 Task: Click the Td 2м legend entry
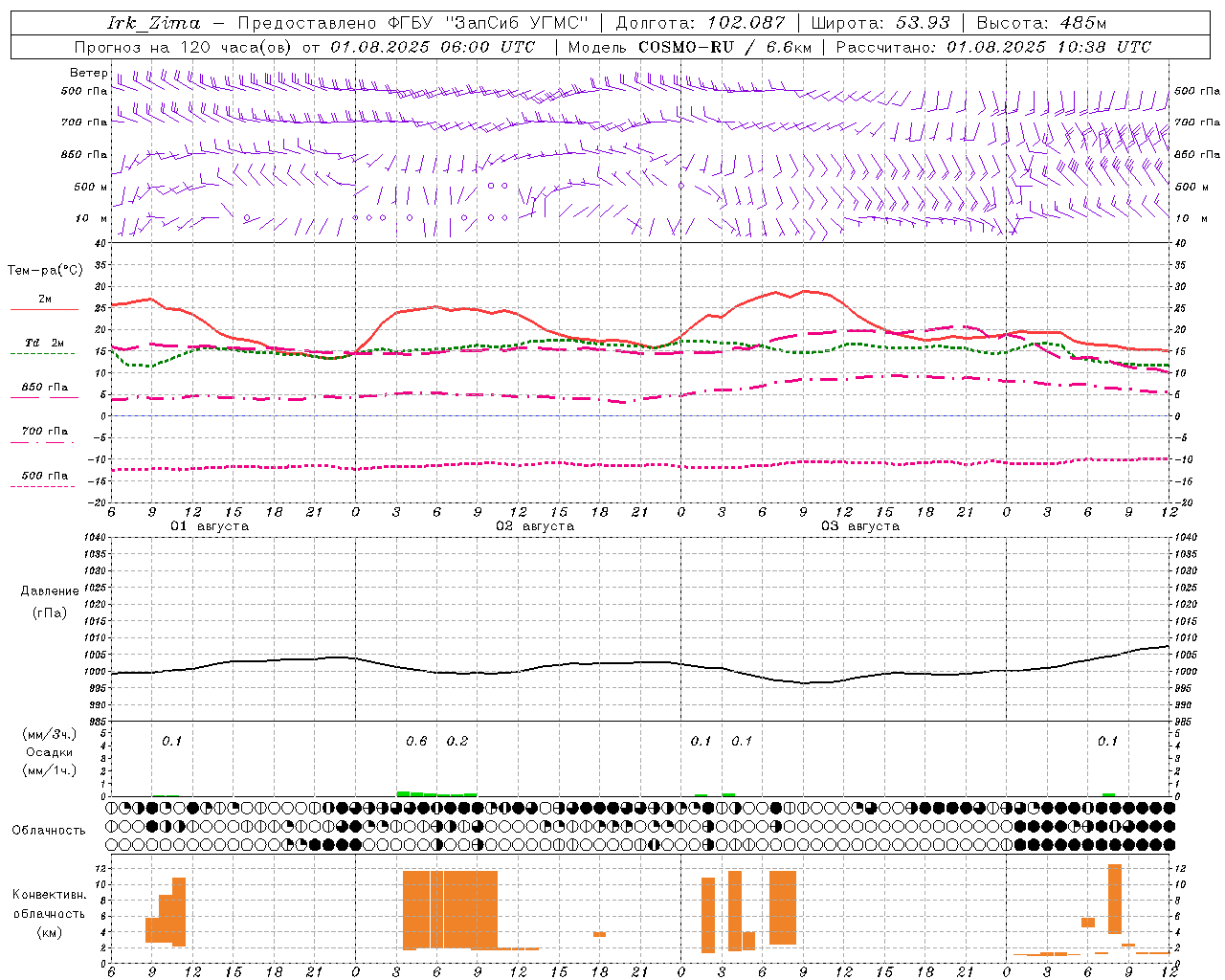tap(45, 343)
